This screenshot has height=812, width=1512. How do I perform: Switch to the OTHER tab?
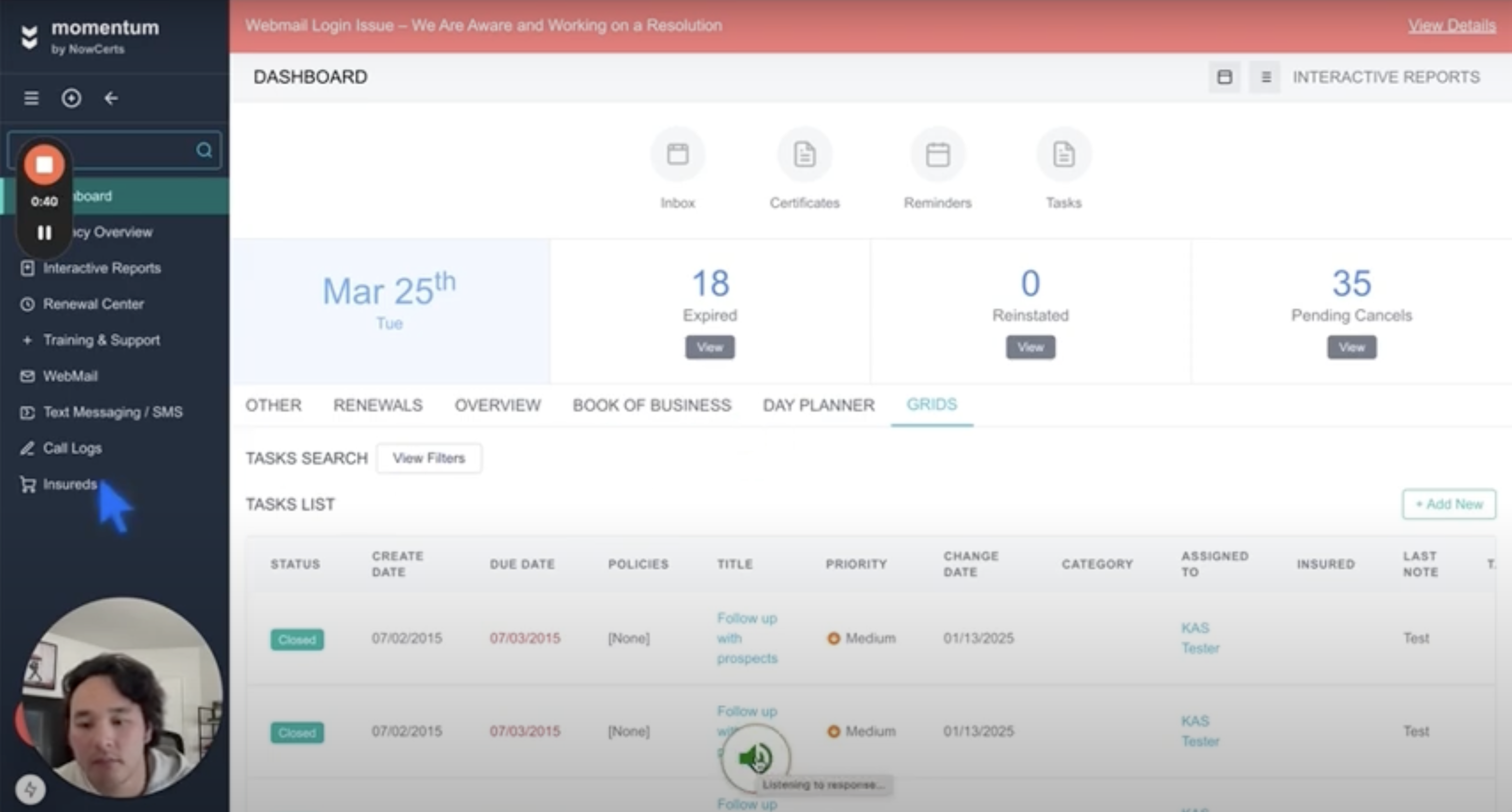coord(273,405)
